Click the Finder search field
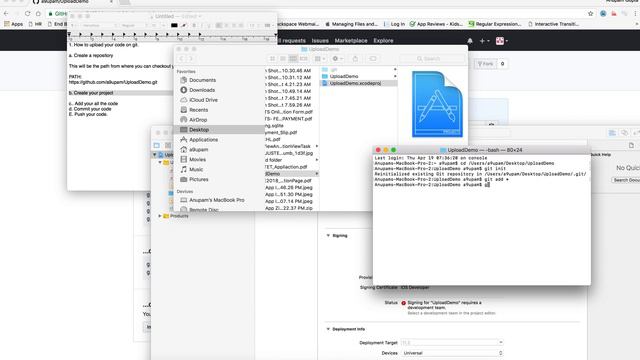Viewport: 640px width, 360px height. (432, 59)
